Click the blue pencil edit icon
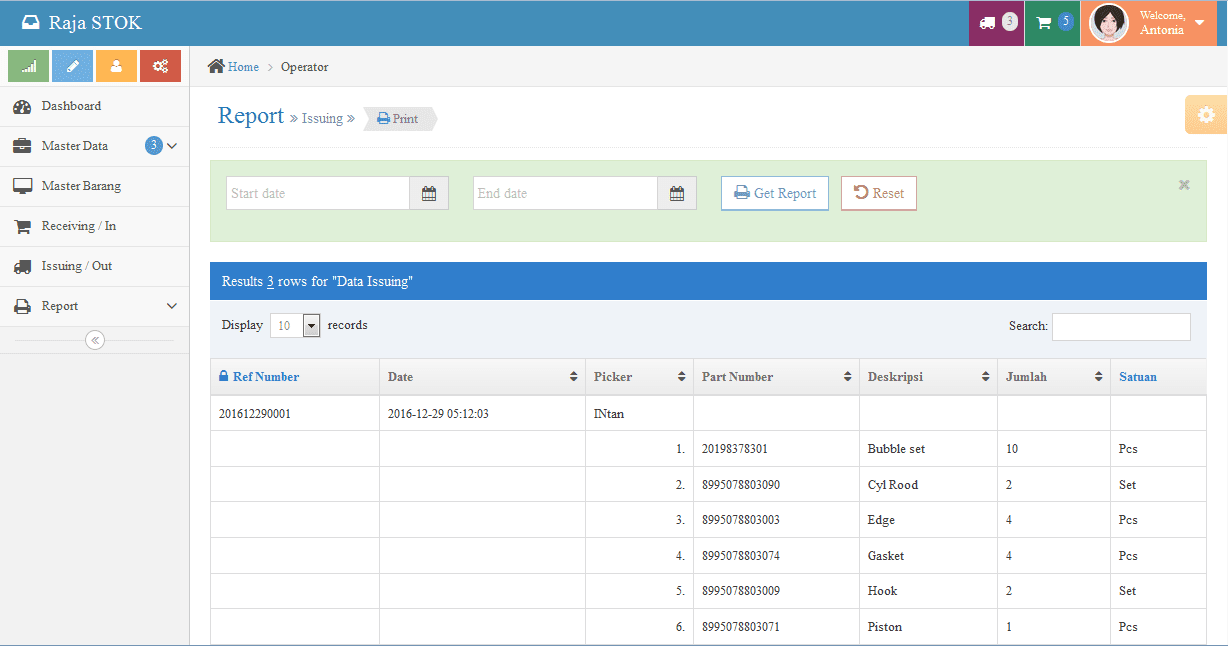Screen dimensions: 1228x646 tap(71, 64)
